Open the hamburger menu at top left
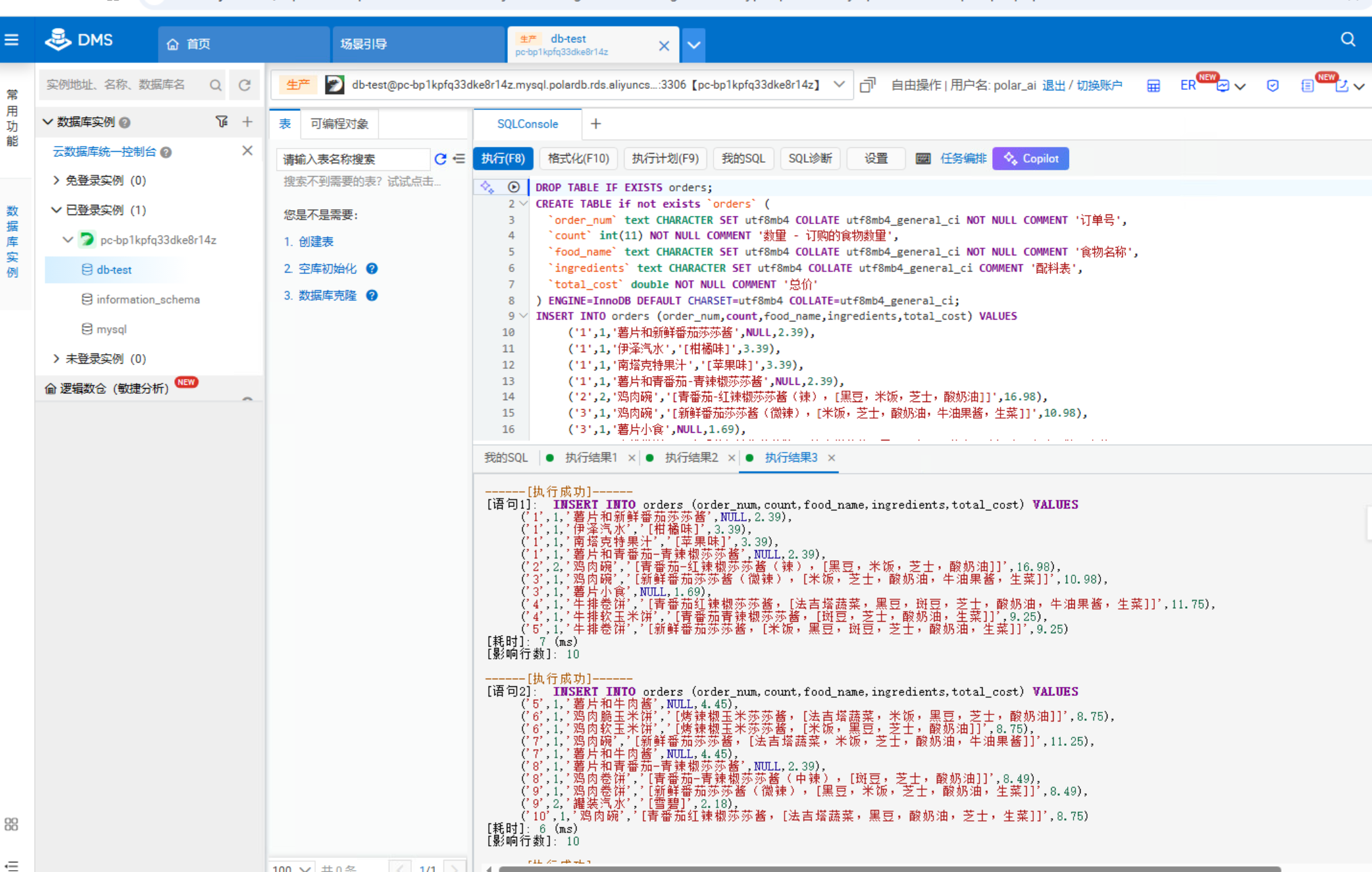 [x=12, y=40]
